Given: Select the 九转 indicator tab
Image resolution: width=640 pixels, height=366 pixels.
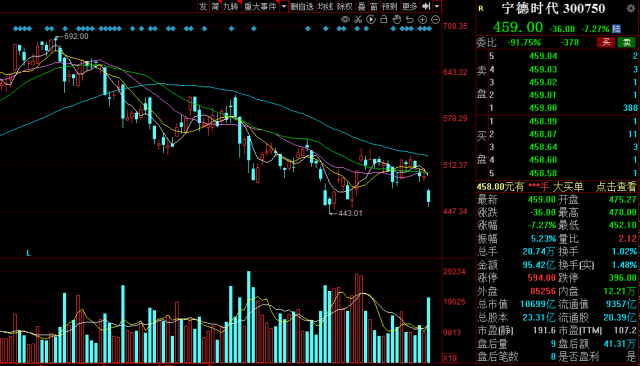Looking at the screenshot, I should point(231,6).
